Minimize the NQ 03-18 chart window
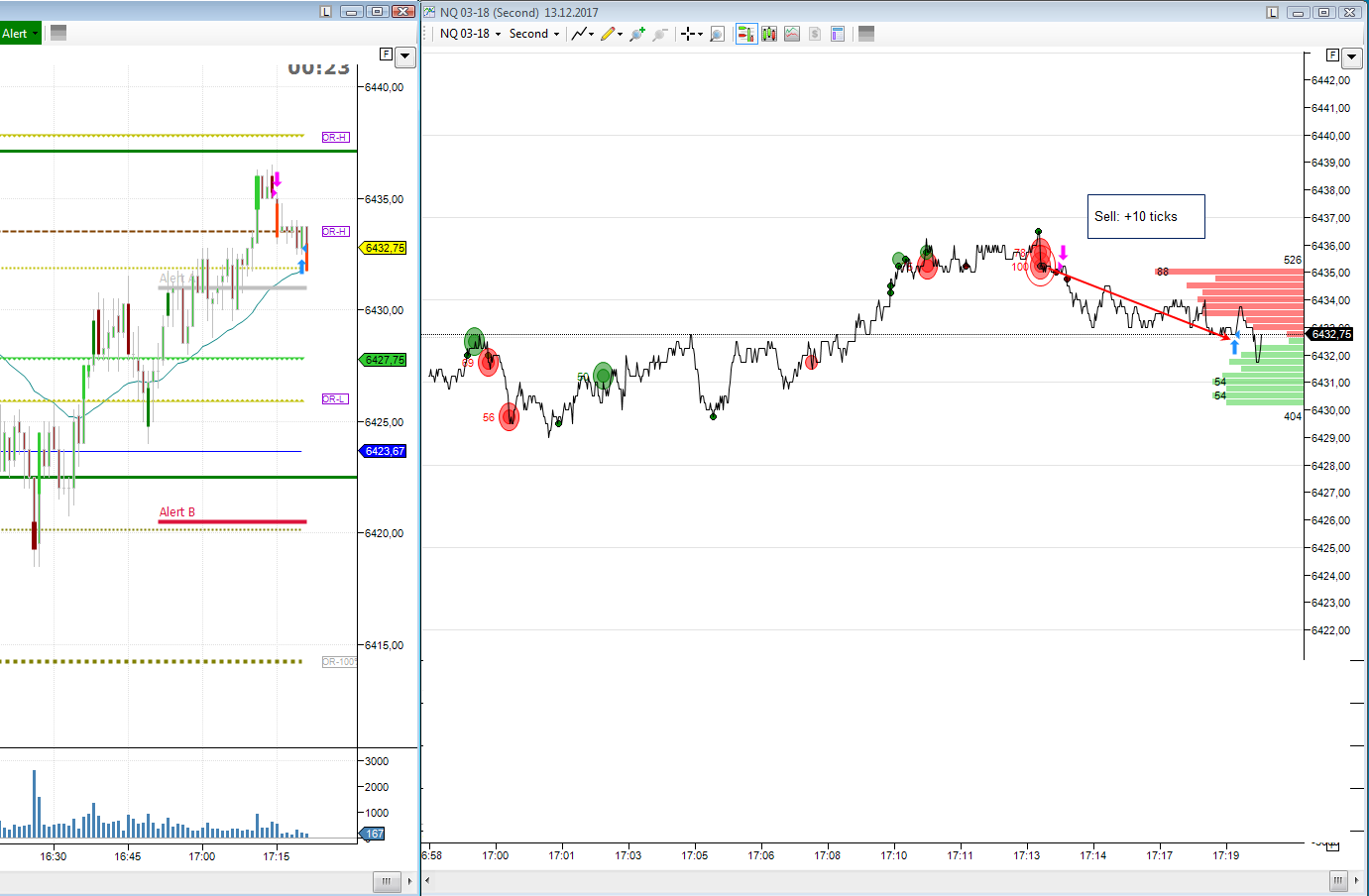 point(1299,12)
